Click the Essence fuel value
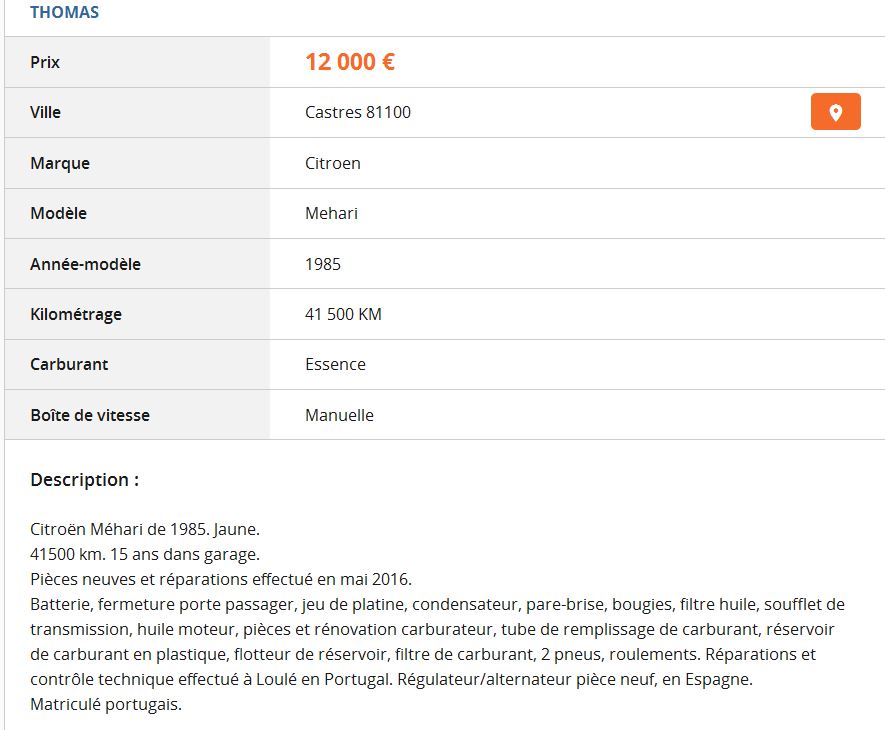Image resolution: width=885 pixels, height=730 pixels. point(335,364)
